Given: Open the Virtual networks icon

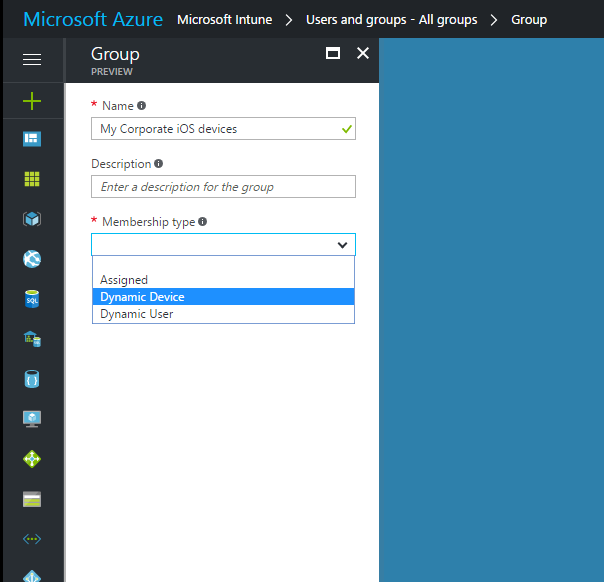Looking at the screenshot, I should [32, 539].
